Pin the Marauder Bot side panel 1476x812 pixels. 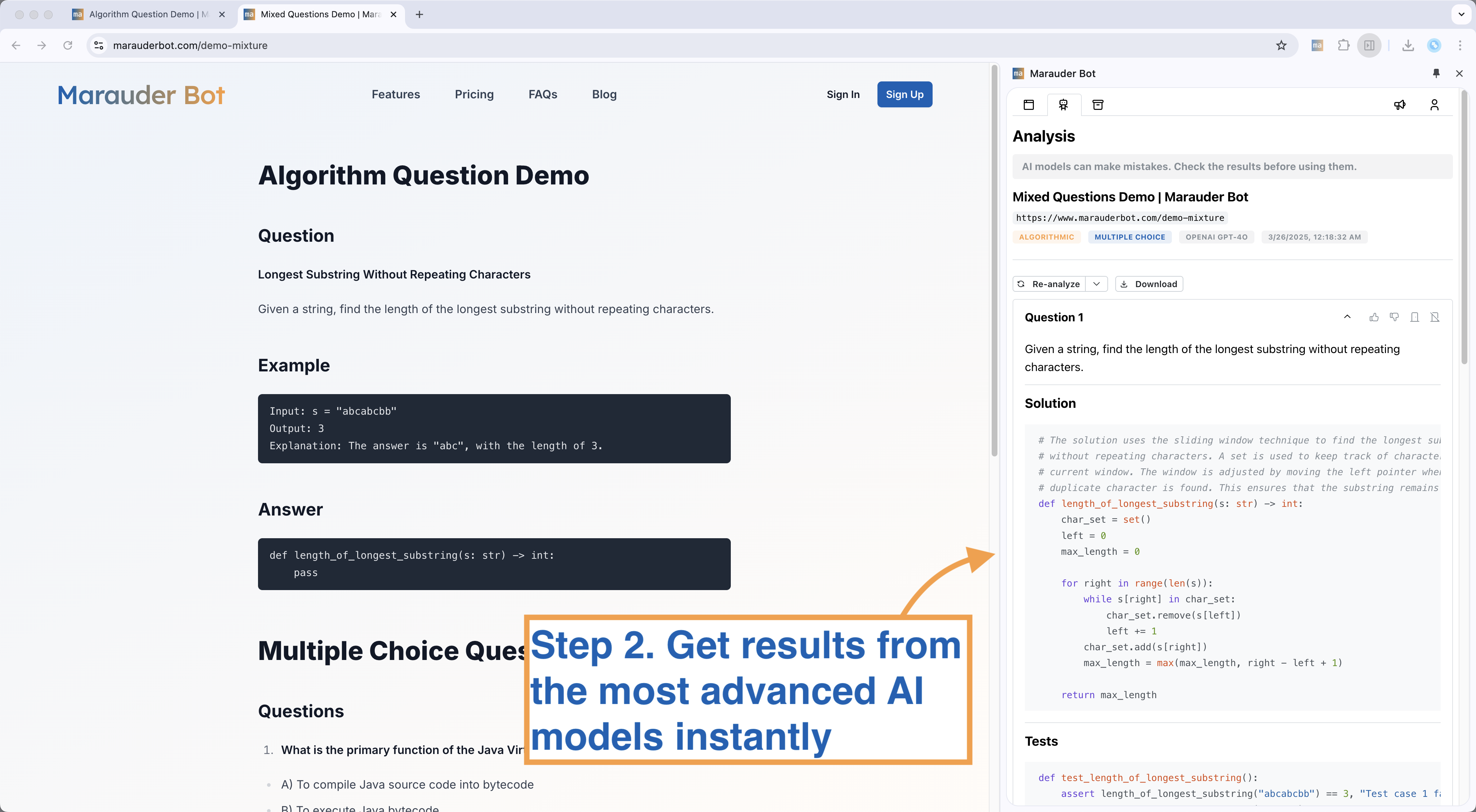coord(1436,73)
